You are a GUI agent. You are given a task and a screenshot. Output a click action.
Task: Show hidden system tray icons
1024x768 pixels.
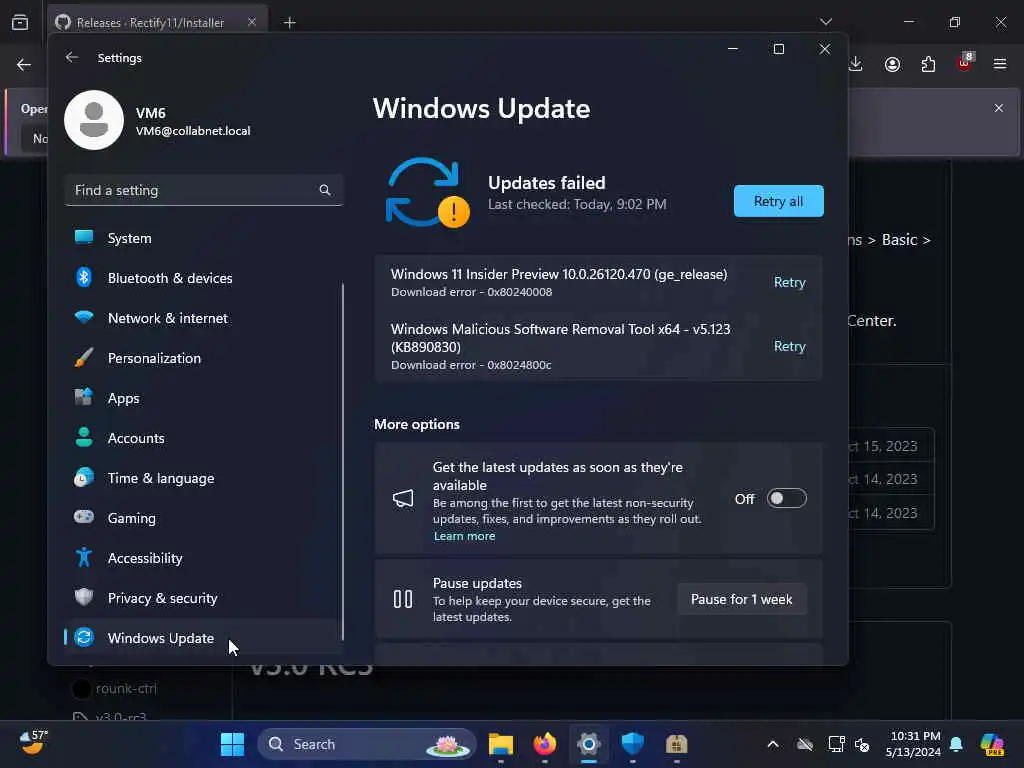point(773,744)
